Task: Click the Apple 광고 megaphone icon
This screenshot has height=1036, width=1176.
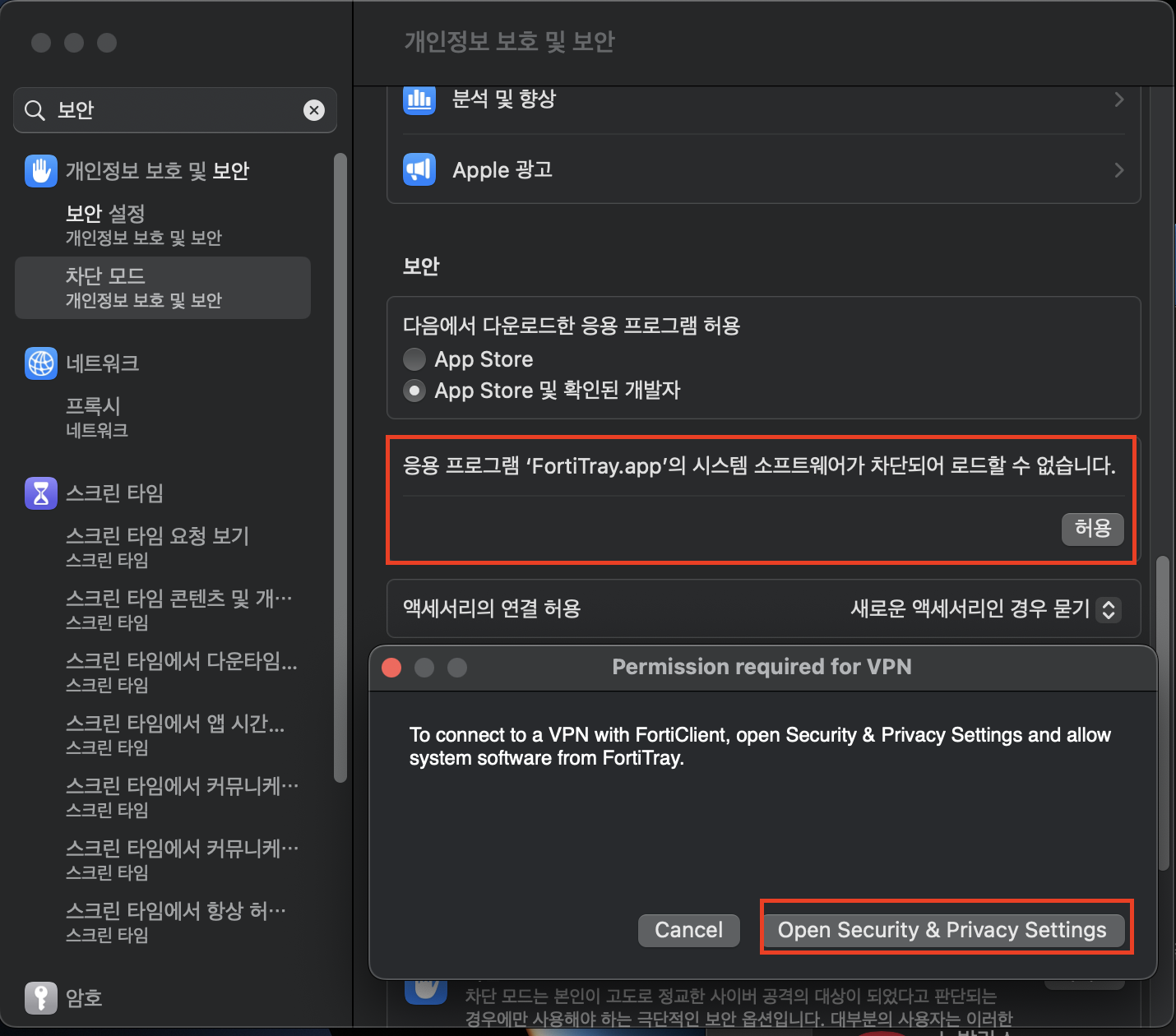Action: tap(419, 170)
